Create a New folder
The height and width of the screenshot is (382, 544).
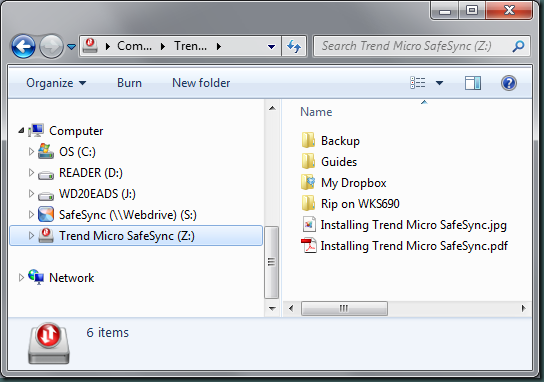pos(201,83)
